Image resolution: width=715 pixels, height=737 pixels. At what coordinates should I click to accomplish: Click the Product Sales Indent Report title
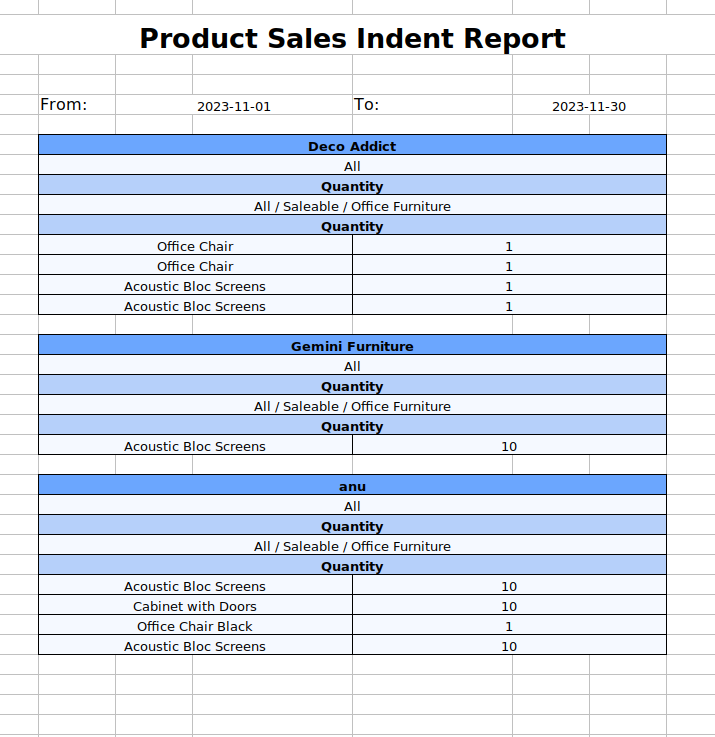(352, 39)
